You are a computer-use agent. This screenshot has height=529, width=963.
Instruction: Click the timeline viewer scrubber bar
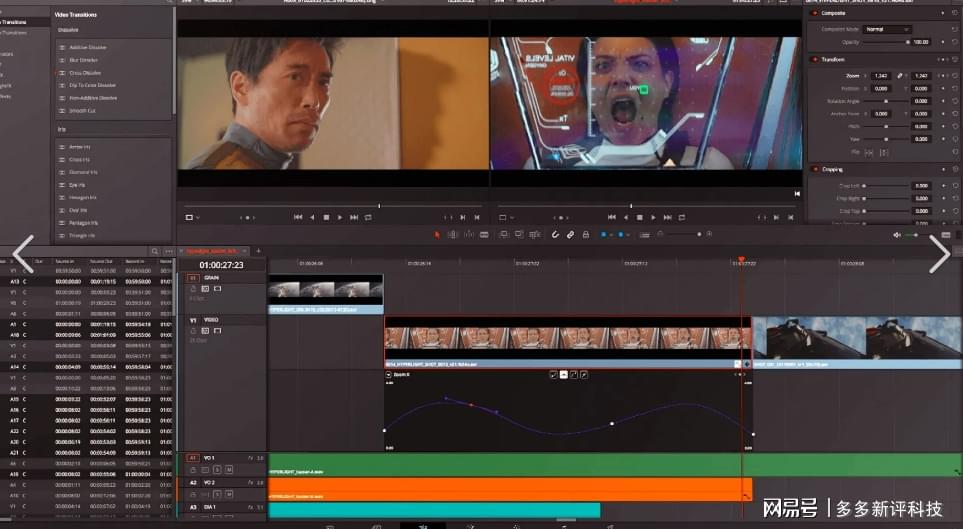click(x=646, y=206)
